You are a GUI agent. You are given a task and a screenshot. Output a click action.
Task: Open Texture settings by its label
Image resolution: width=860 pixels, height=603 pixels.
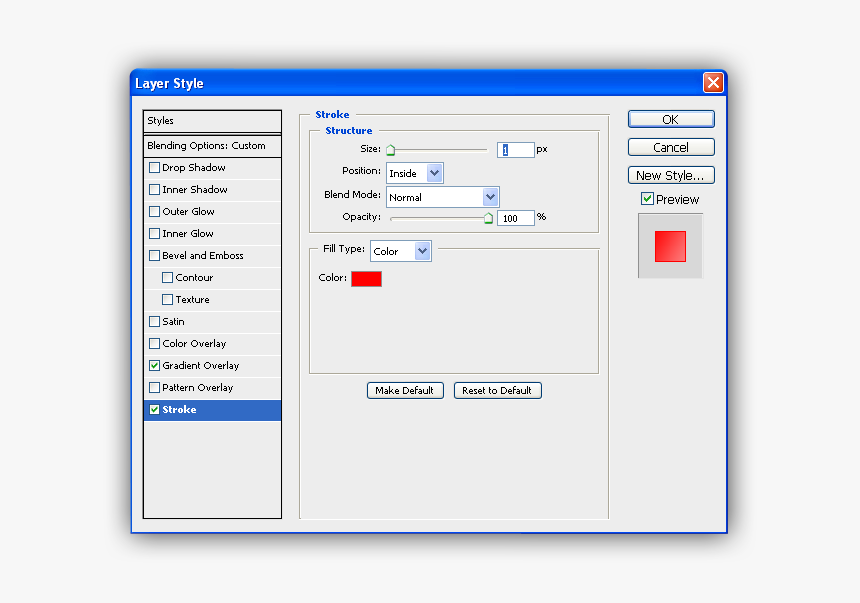193,300
